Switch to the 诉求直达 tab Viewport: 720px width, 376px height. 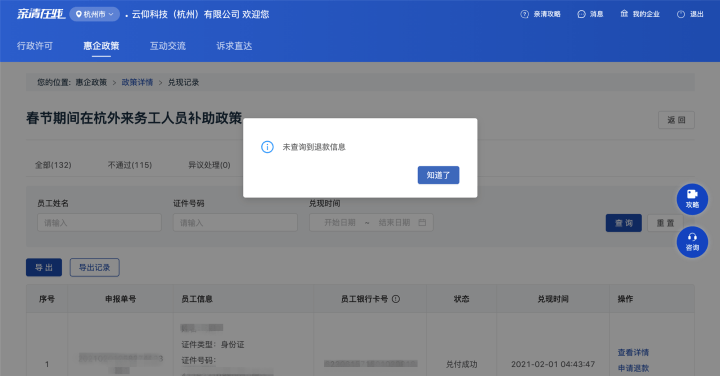point(234,46)
